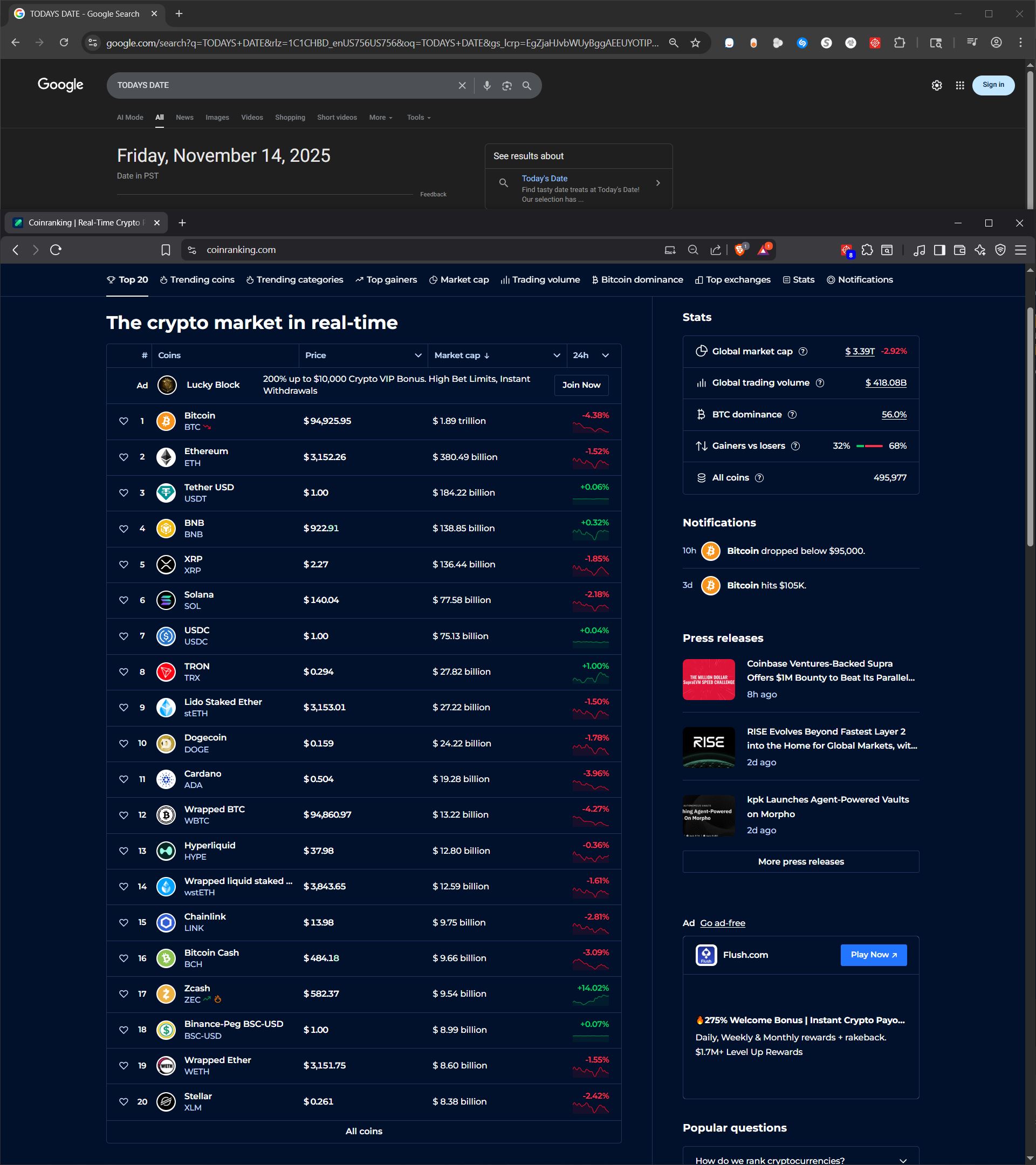Toggle the Ethereum favorite heart
Screen dimensions: 1036x1165
(124, 457)
